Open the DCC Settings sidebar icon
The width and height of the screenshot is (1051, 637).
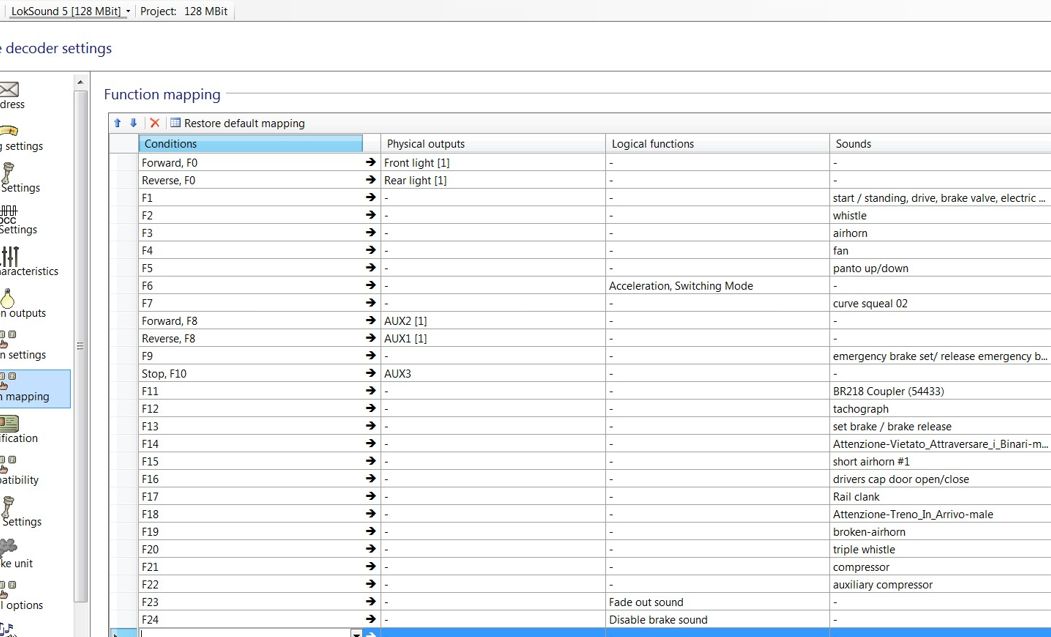9,214
